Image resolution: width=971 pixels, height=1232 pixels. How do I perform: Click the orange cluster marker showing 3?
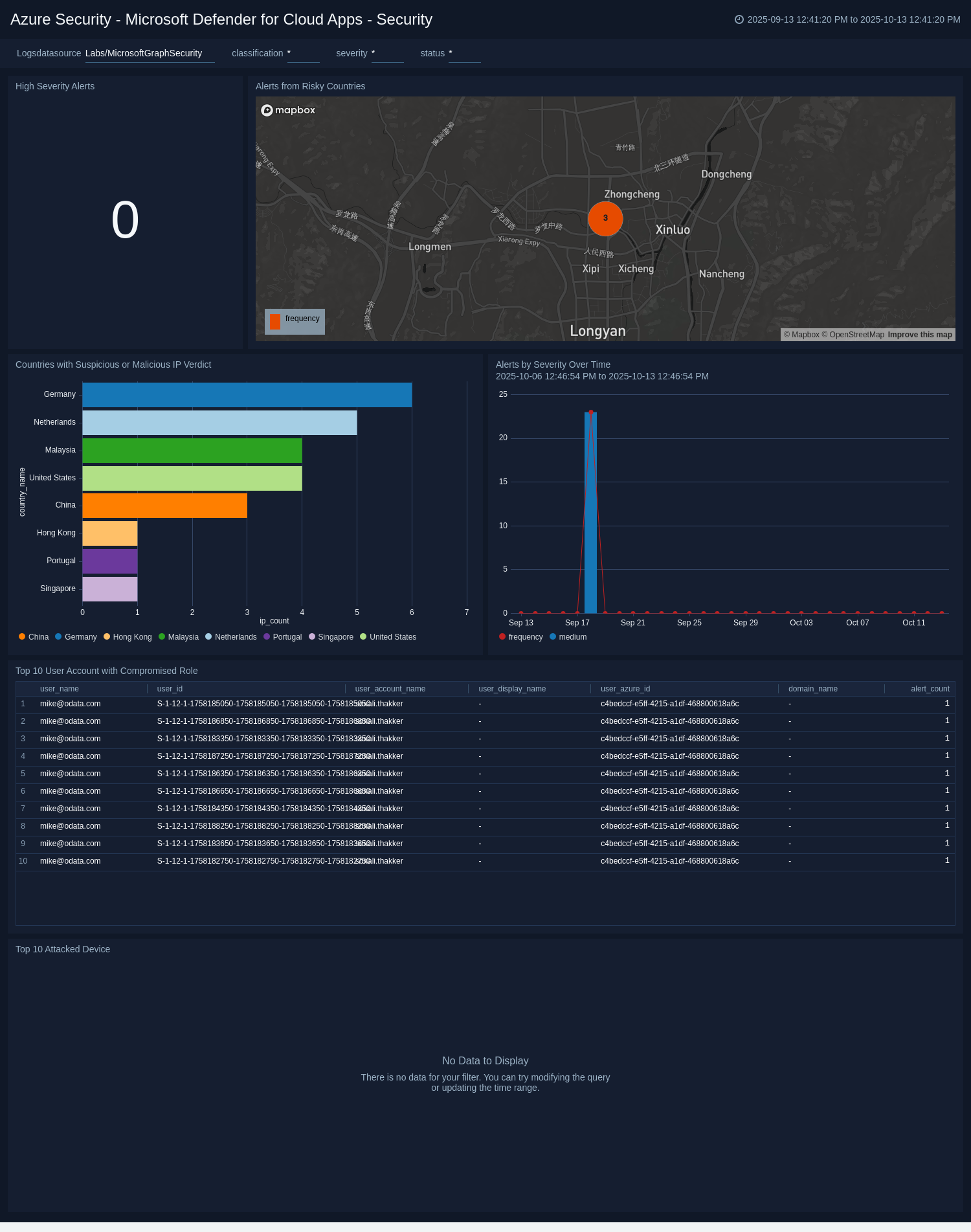coord(605,218)
